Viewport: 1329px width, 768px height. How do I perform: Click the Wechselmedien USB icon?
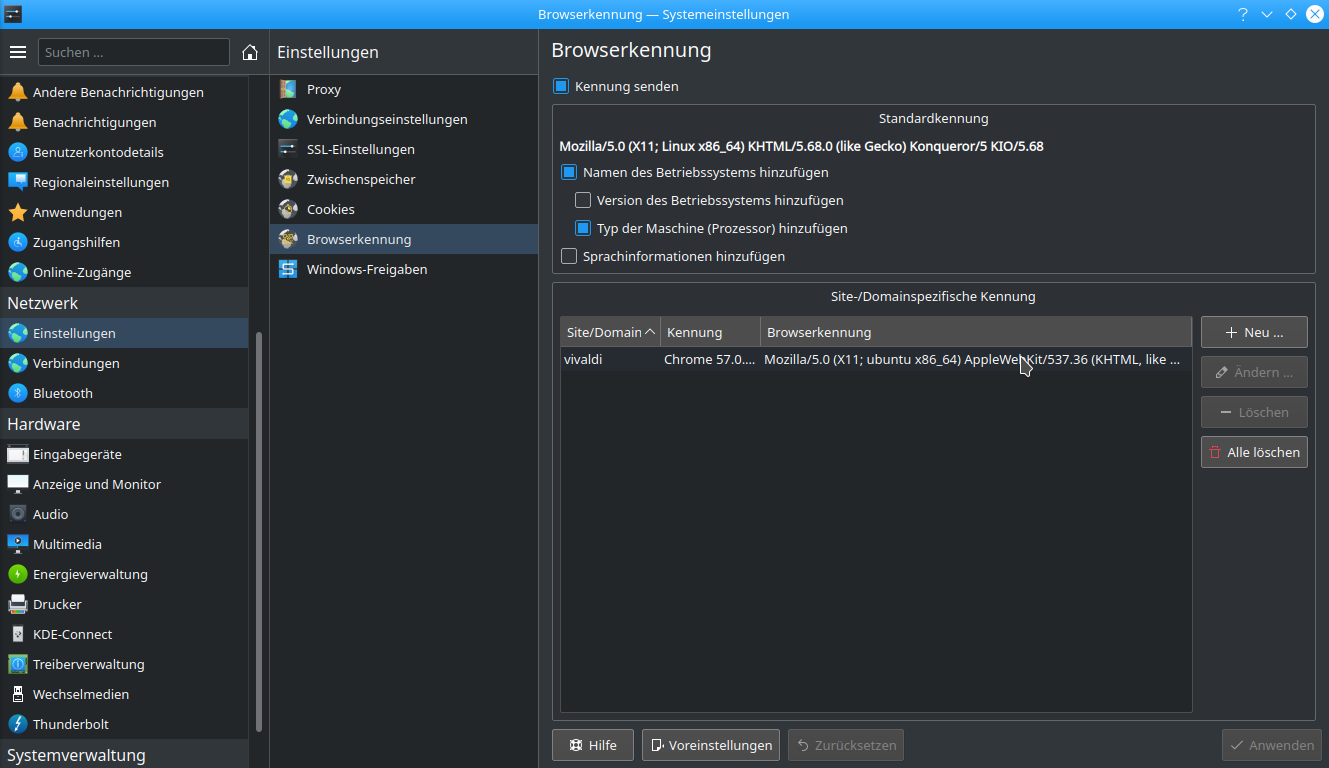(18, 694)
